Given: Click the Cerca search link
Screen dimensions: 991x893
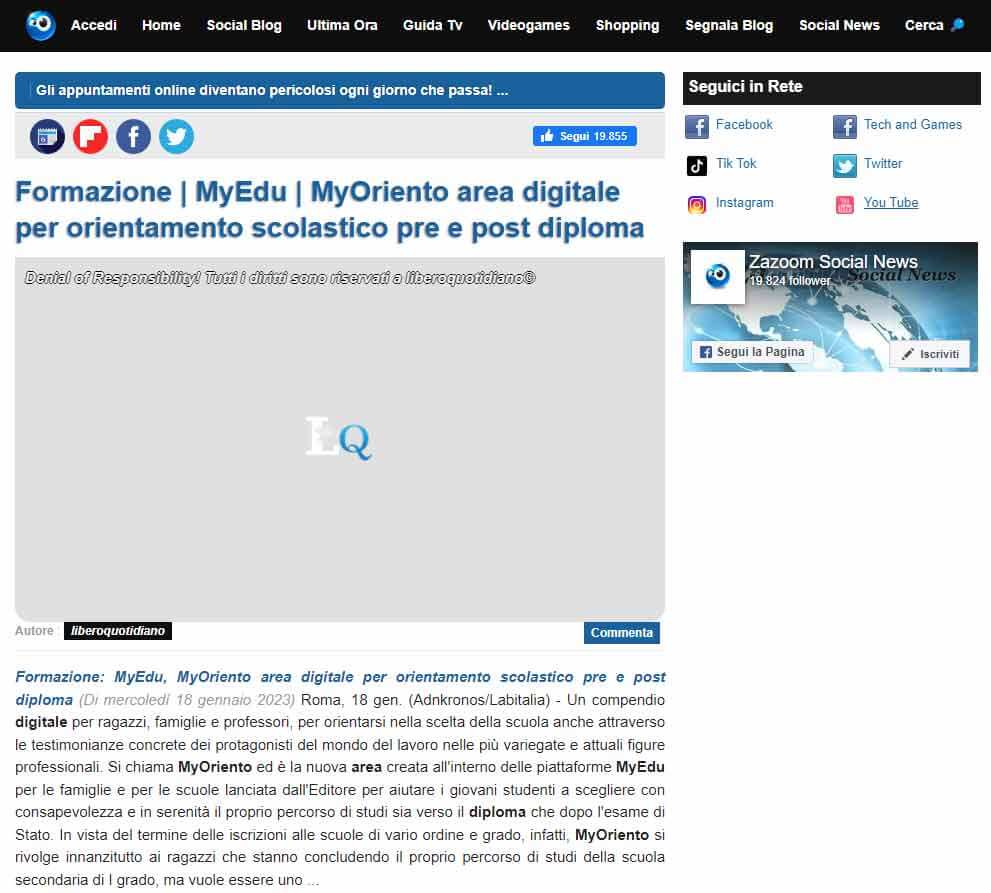Looking at the screenshot, I should (923, 25).
